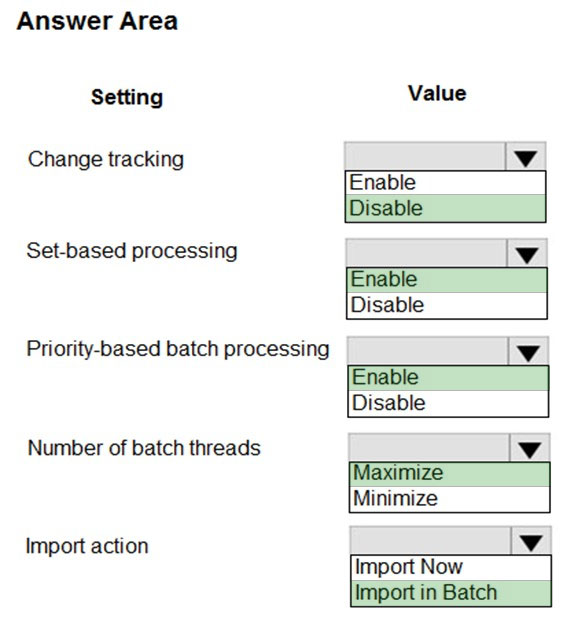Image resolution: width=563 pixels, height=619 pixels.
Task: Open the Import action dropdown arrow
Action: tap(531, 541)
